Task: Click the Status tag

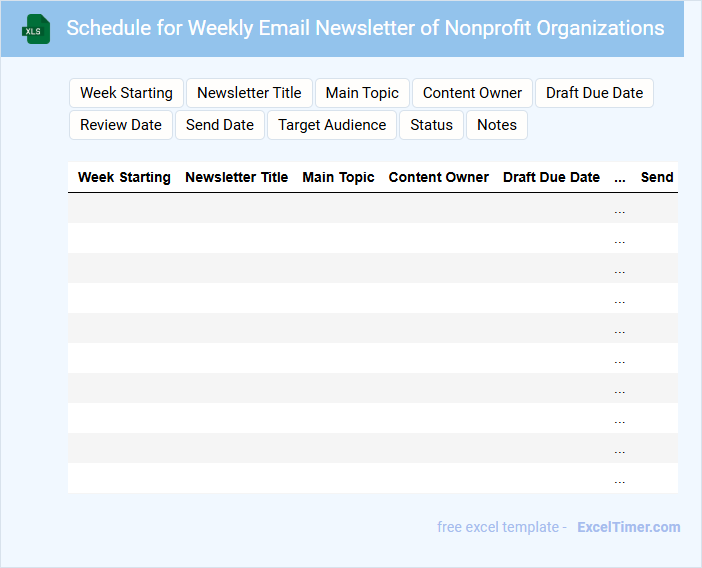Action: pos(431,125)
